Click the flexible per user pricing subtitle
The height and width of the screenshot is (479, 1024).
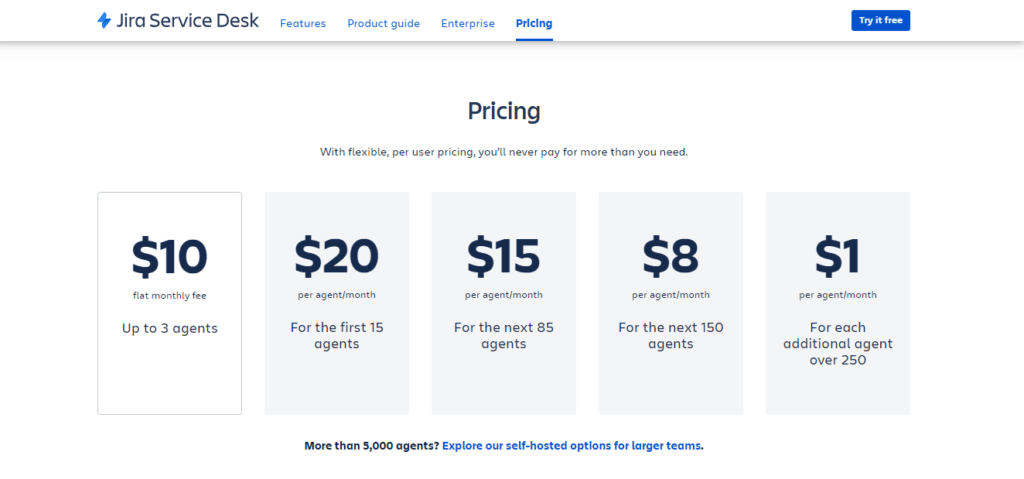click(504, 152)
